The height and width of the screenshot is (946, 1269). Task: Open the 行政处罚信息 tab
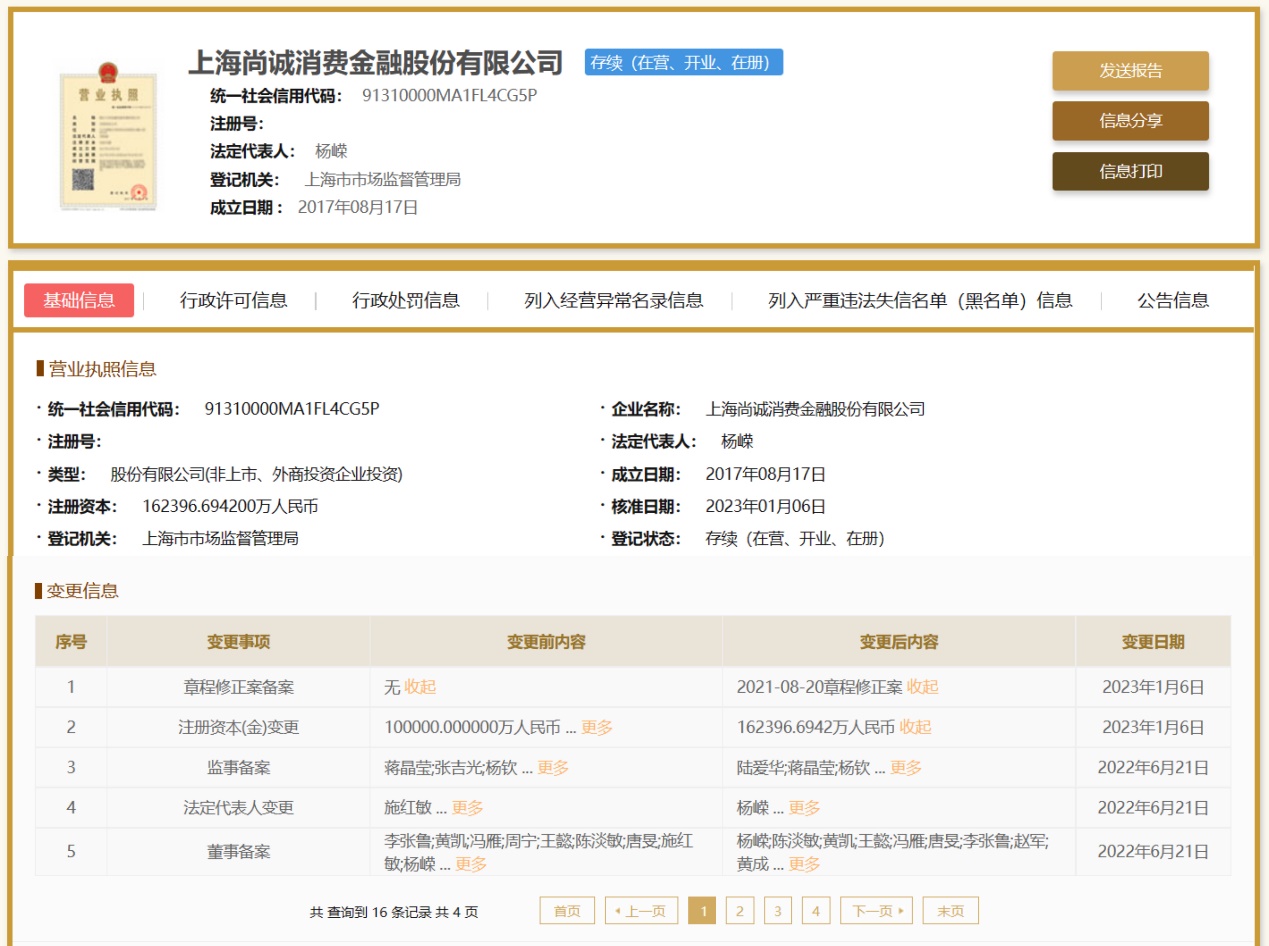click(405, 300)
